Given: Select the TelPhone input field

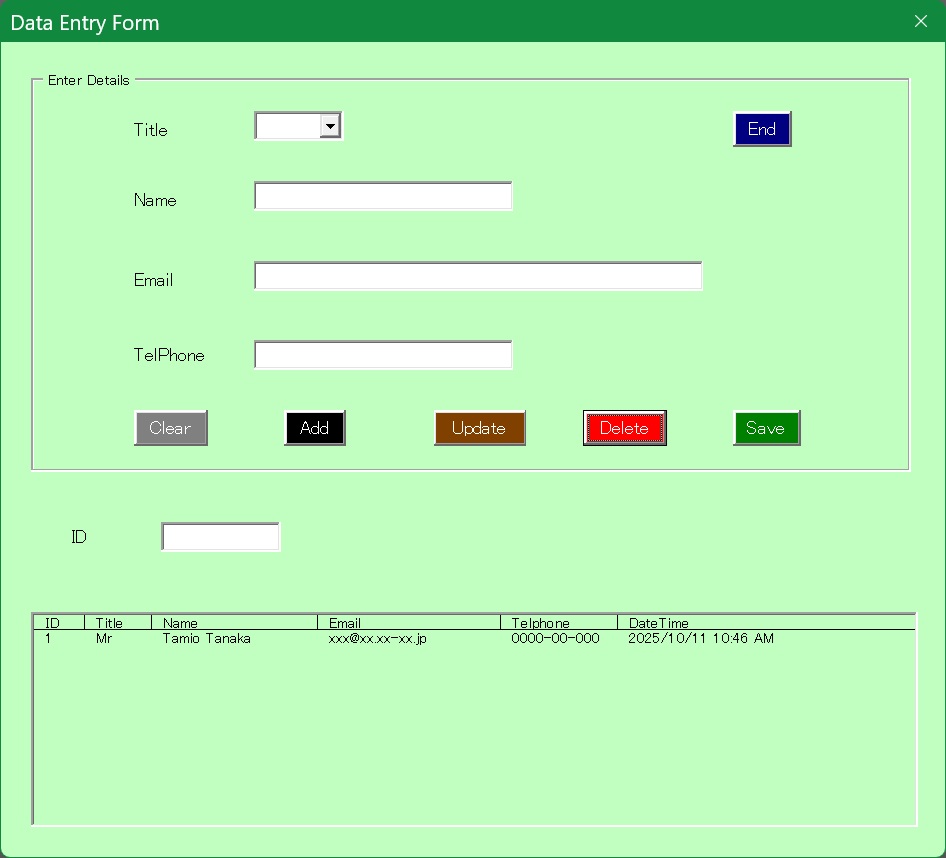Looking at the screenshot, I should pos(383,355).
